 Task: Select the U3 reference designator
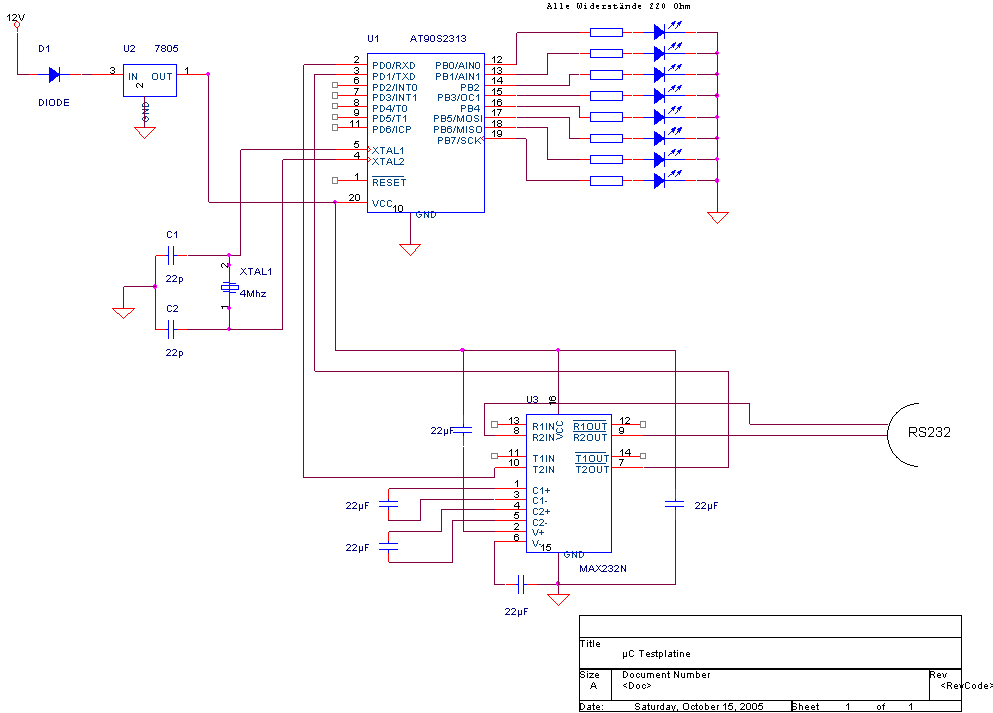tap(533, 400)
